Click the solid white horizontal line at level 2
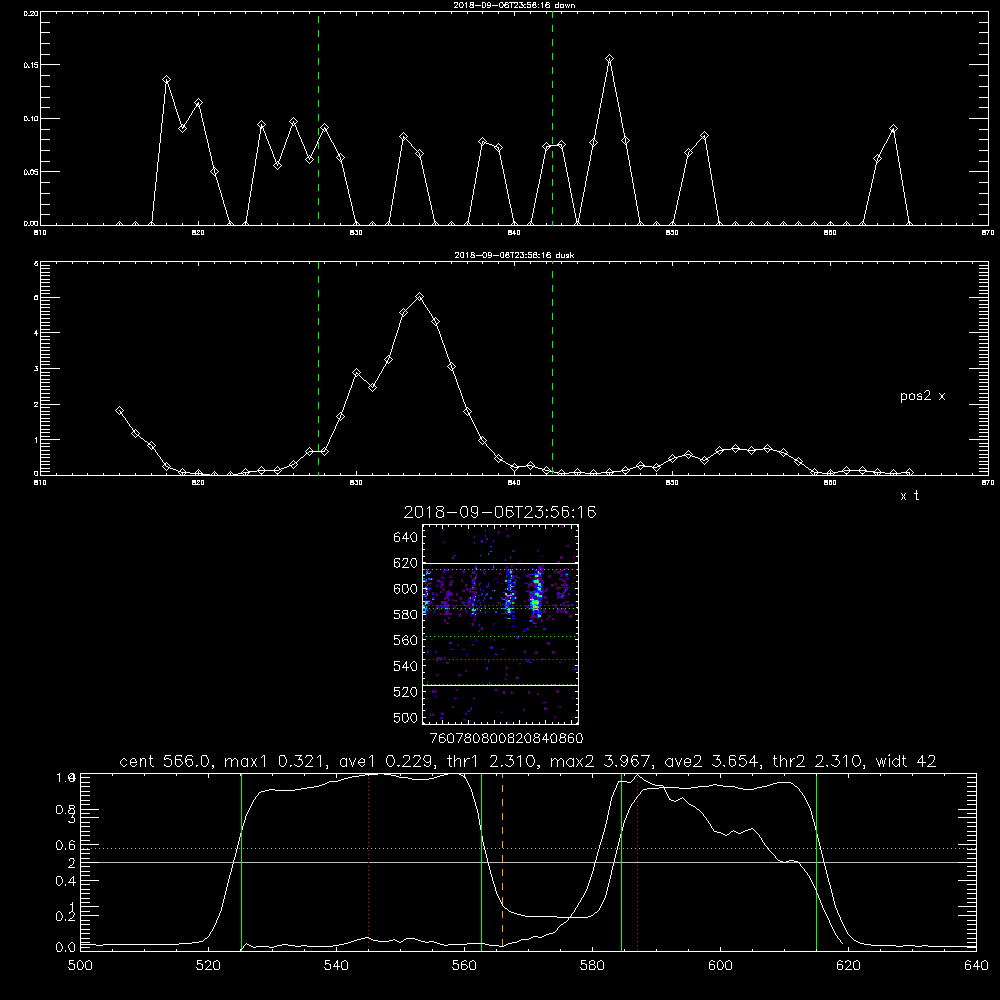Image resolution: width=1000 pixels, height=1000 pixels. tap(528, 862)
